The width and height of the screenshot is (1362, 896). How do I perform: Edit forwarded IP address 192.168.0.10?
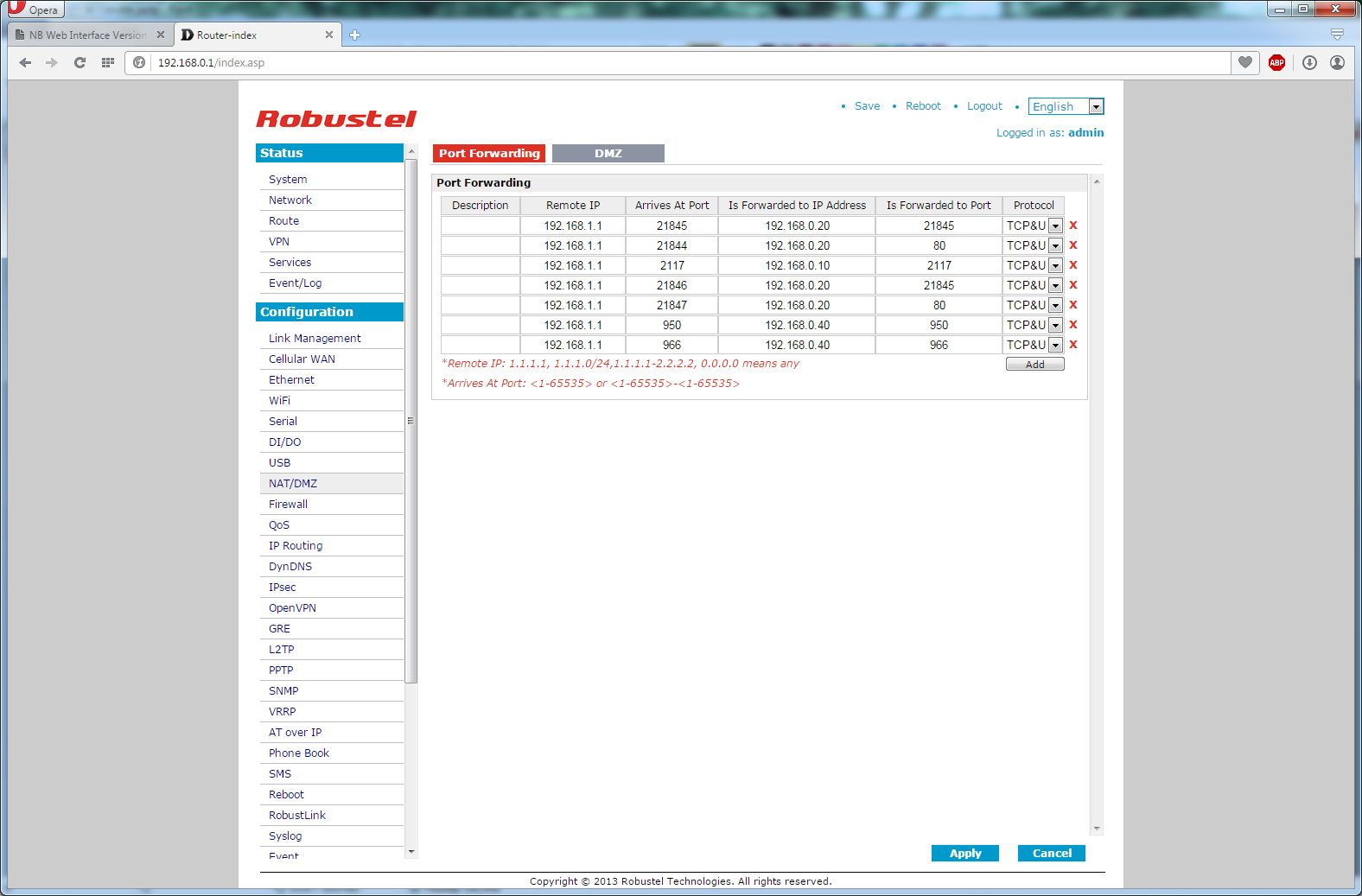tap(797, 265)
